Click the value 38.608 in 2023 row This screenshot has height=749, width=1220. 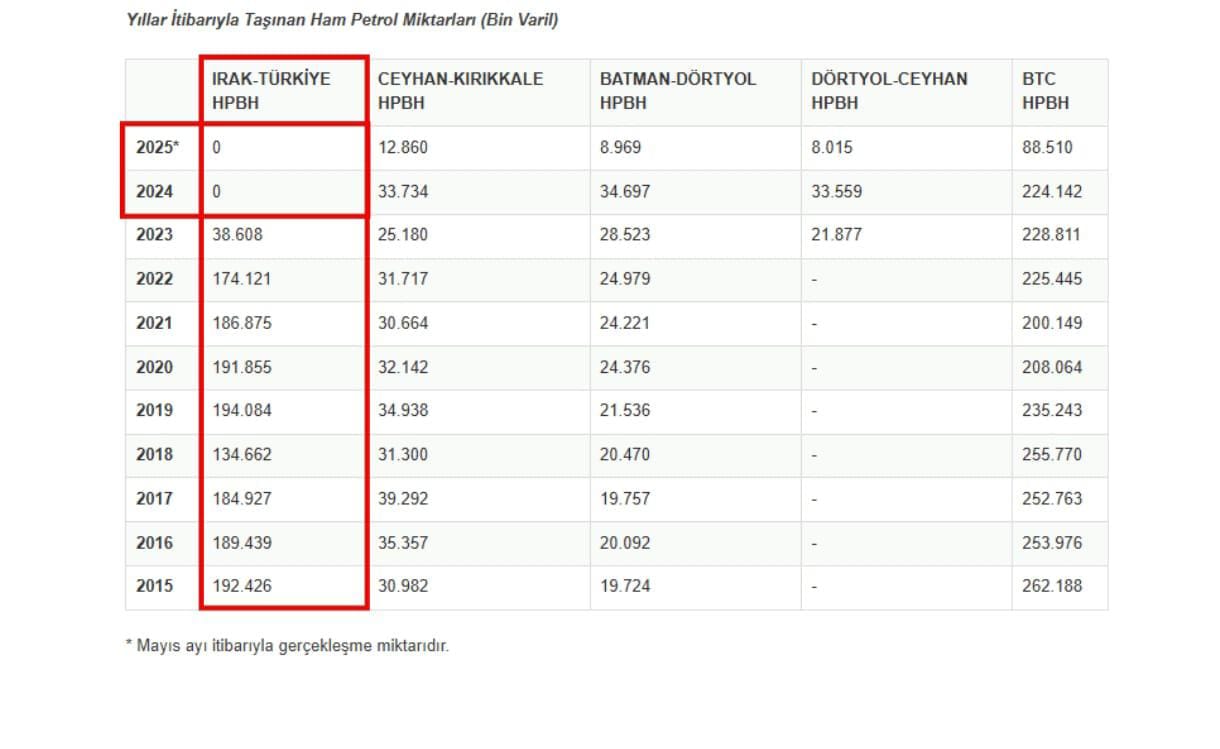click(x=236, y=235)
